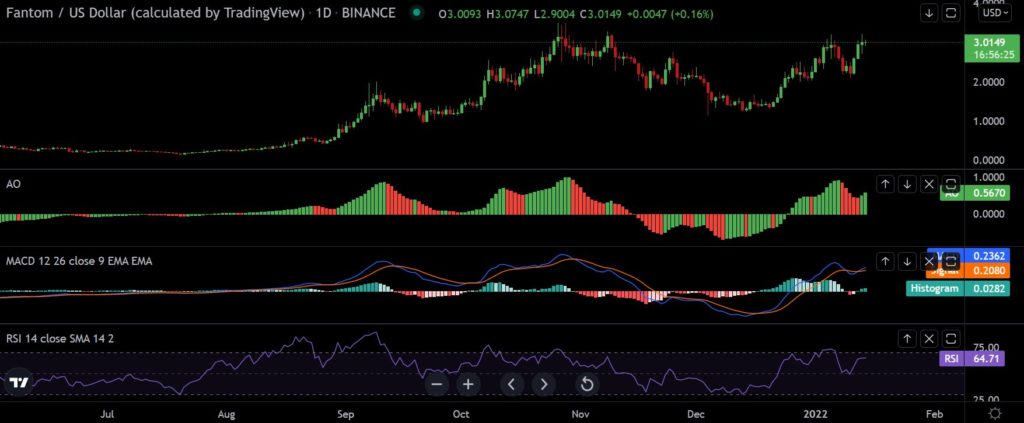Delete the RSI indicator pane
1024x423 pixels.
(x=929, y=338)
